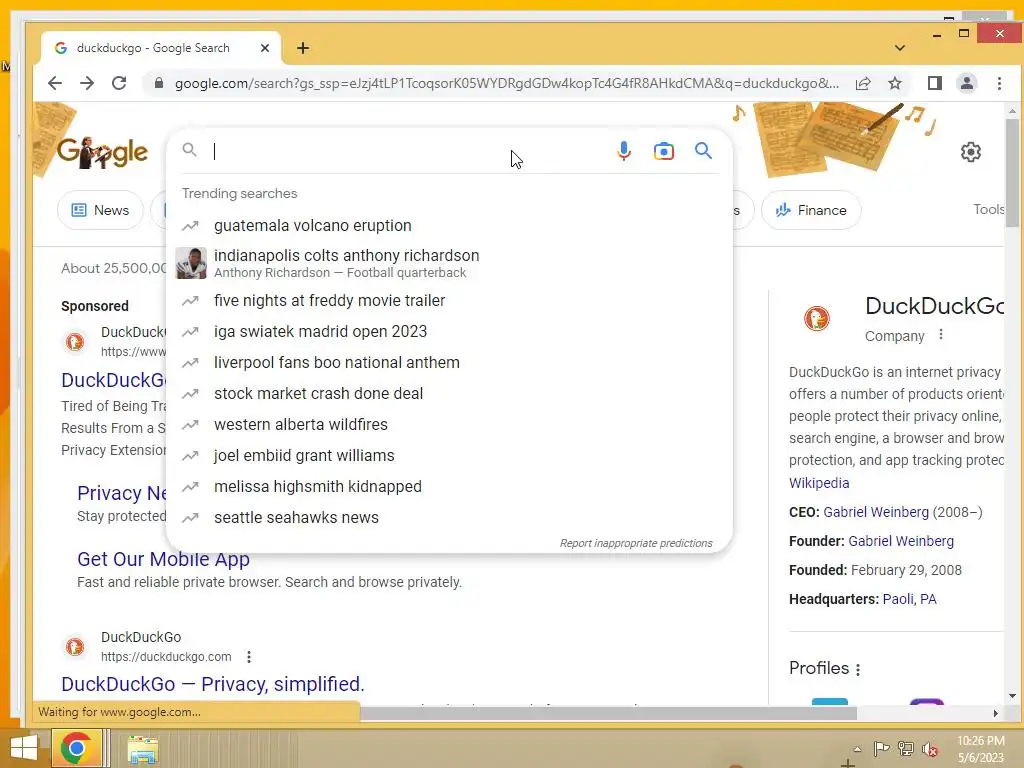Screen dimensions: 1024x768
Task: Click DuckDuckGo logo in knowledge panel
Action: pyautogui.click(x=816, y=319)
